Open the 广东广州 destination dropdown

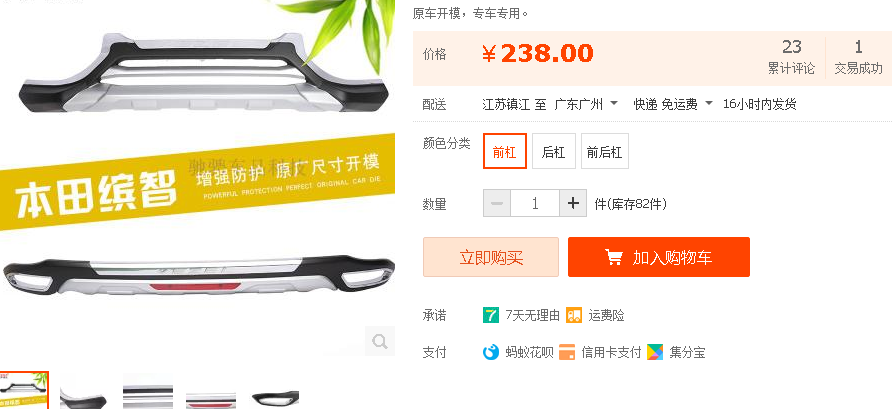586,104
